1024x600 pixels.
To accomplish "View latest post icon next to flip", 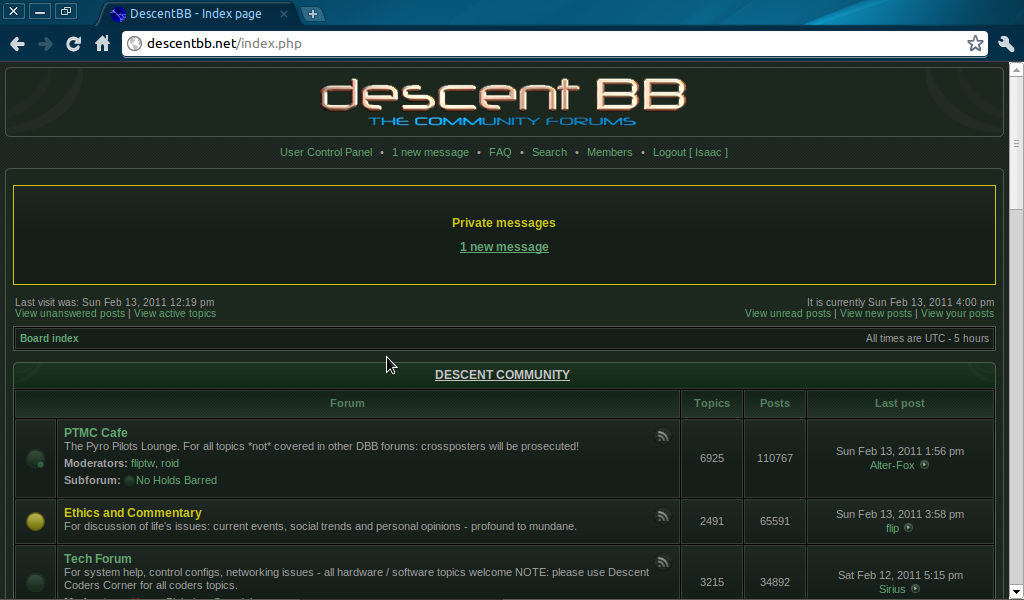I will 908,528.
